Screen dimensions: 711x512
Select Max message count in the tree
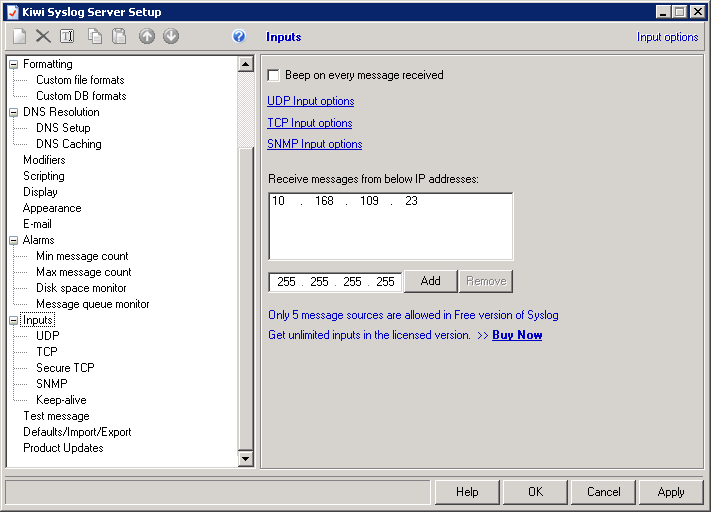click(84, 272)
